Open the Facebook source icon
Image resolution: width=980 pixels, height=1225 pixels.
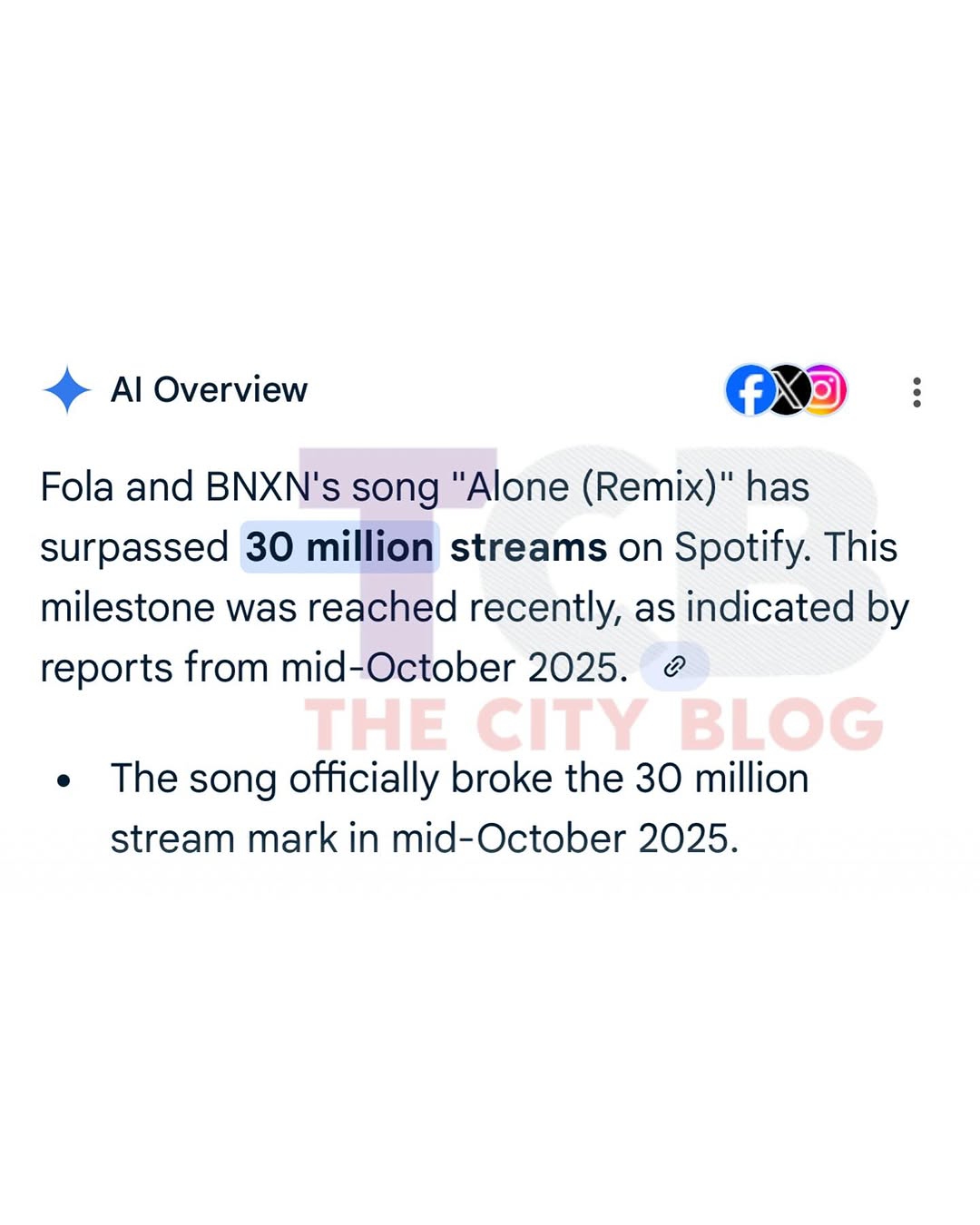(x=749, y=390)
